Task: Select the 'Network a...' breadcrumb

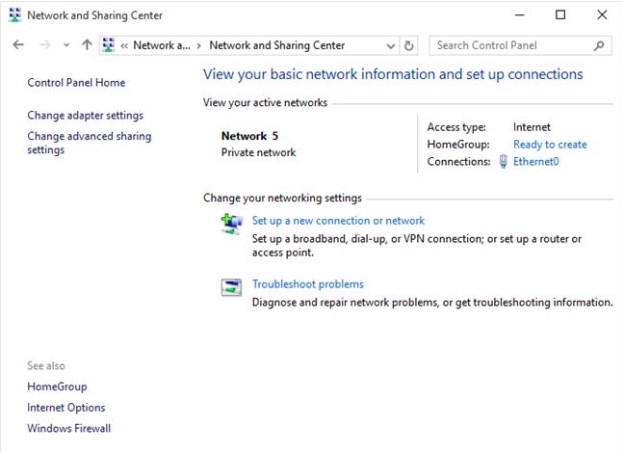Action: (161, 45)
